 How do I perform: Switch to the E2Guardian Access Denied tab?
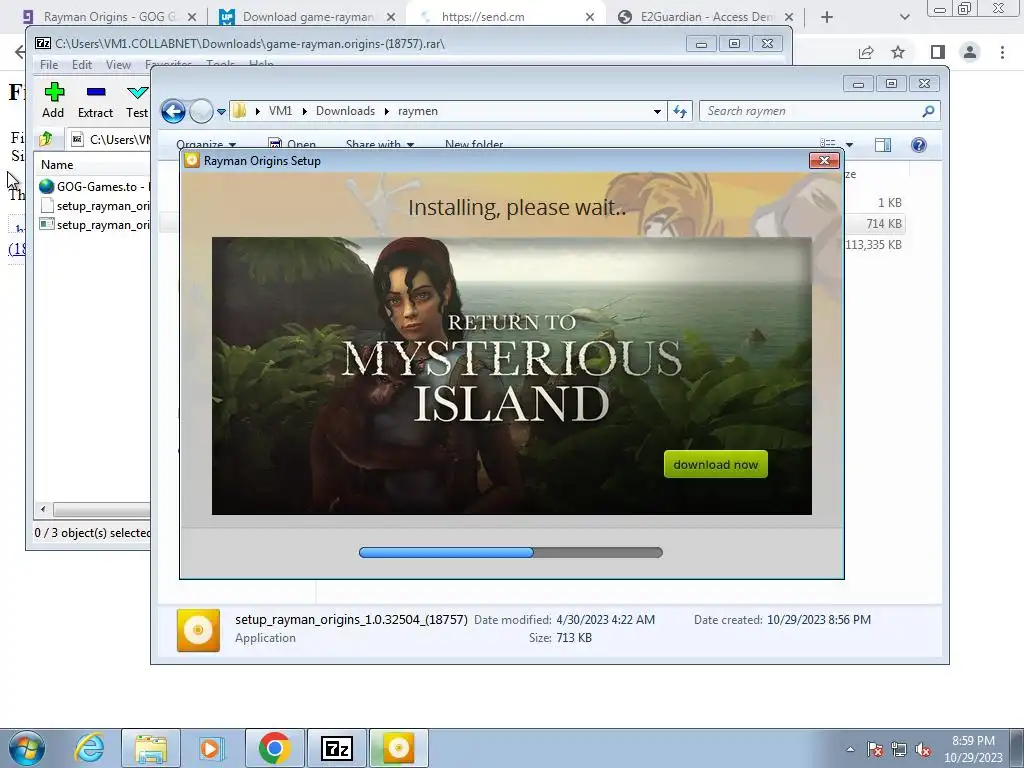coord(705,17)
